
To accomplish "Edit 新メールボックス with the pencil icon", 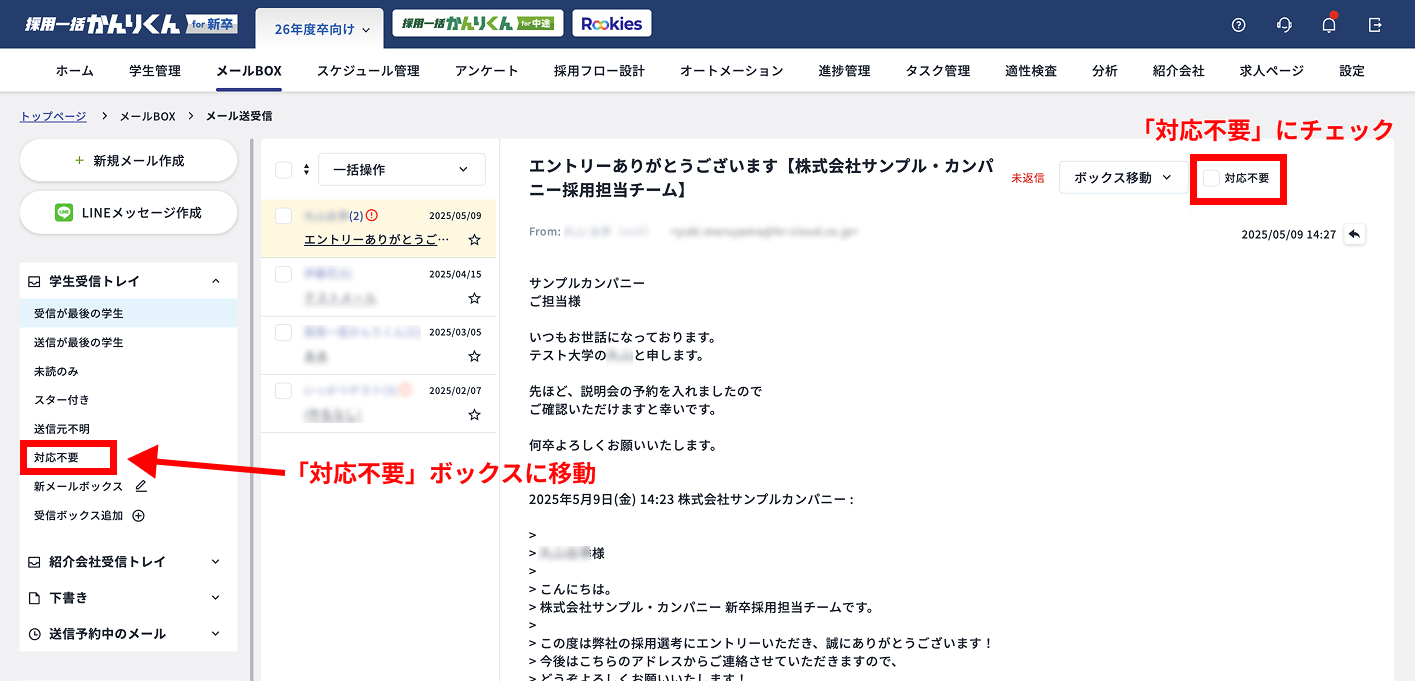I will tap(142, 486).
